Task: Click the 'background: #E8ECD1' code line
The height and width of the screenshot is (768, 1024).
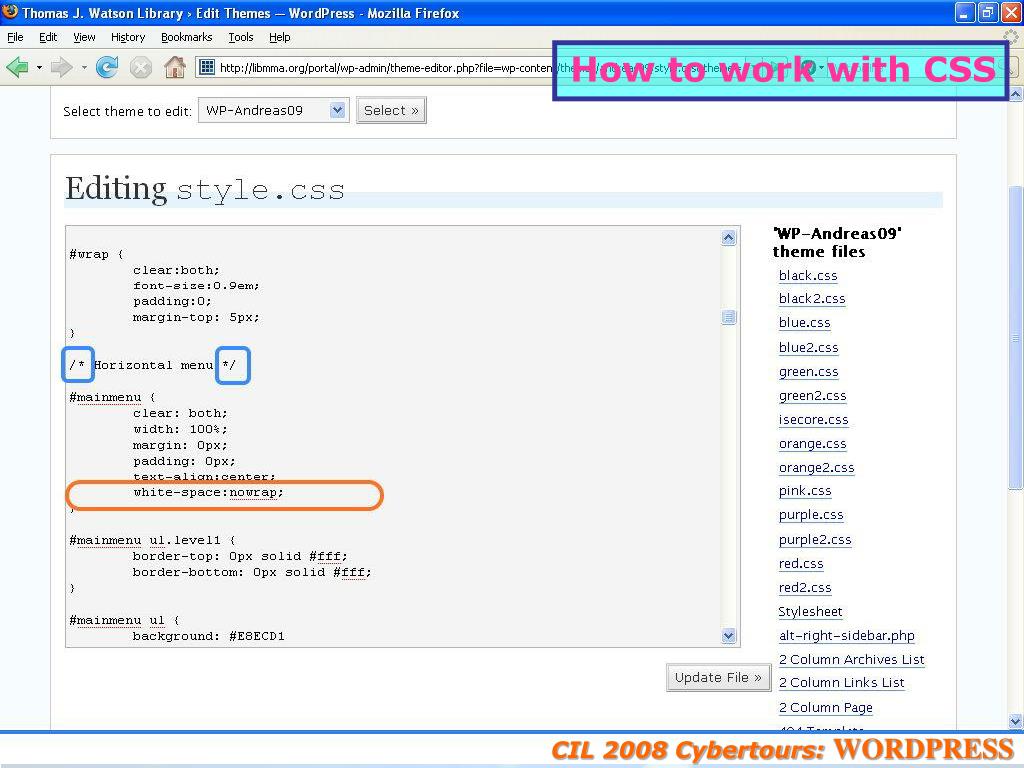Action: tap(208, 636)
